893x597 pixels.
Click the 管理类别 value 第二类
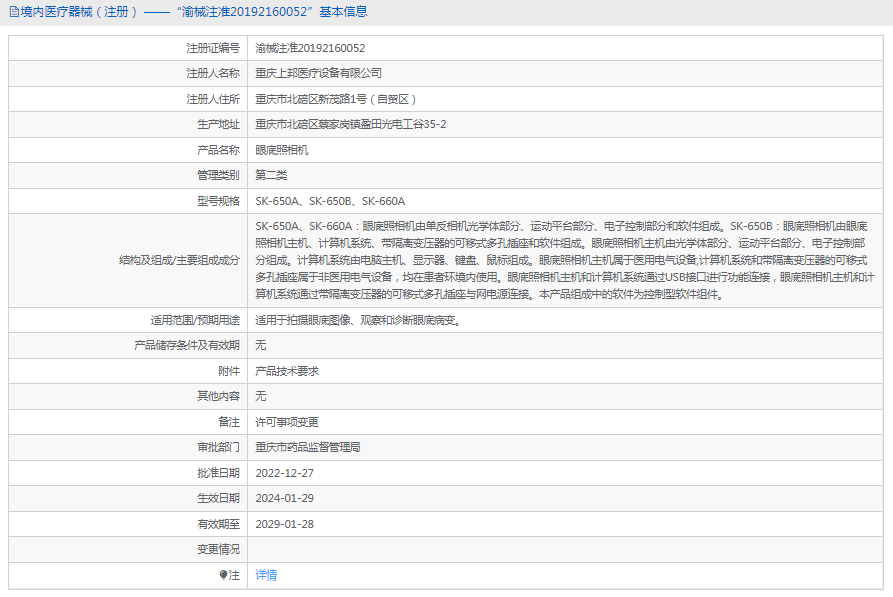tap(271, 175)
